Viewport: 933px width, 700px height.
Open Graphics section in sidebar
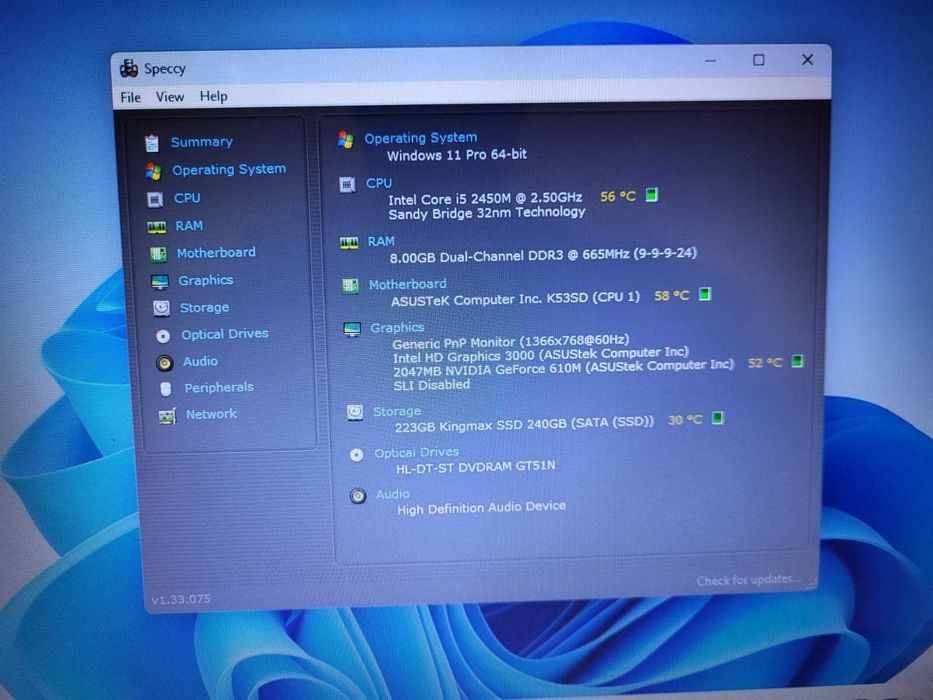coord(206,280)
